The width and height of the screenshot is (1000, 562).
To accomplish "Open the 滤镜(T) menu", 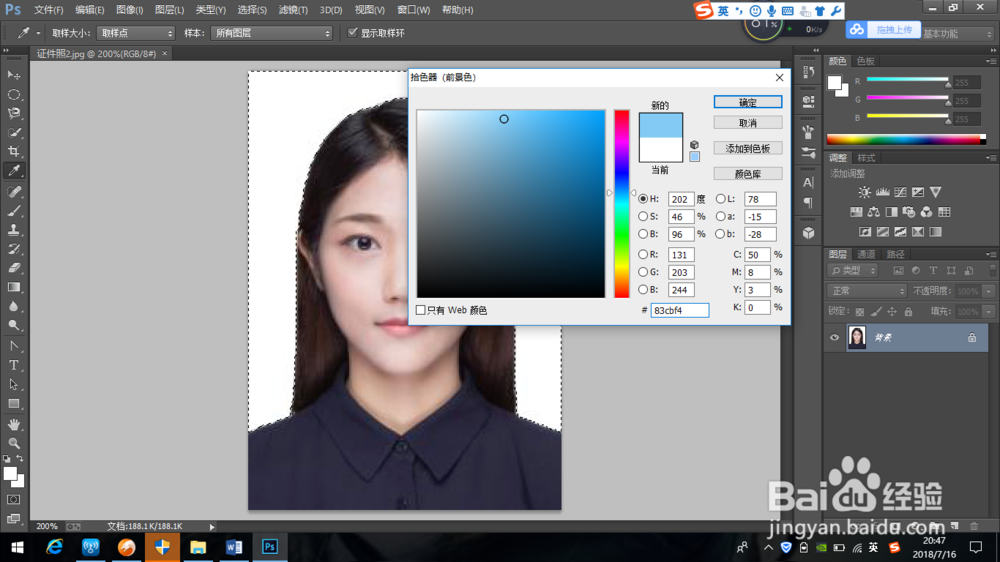I will pos(293,10).
